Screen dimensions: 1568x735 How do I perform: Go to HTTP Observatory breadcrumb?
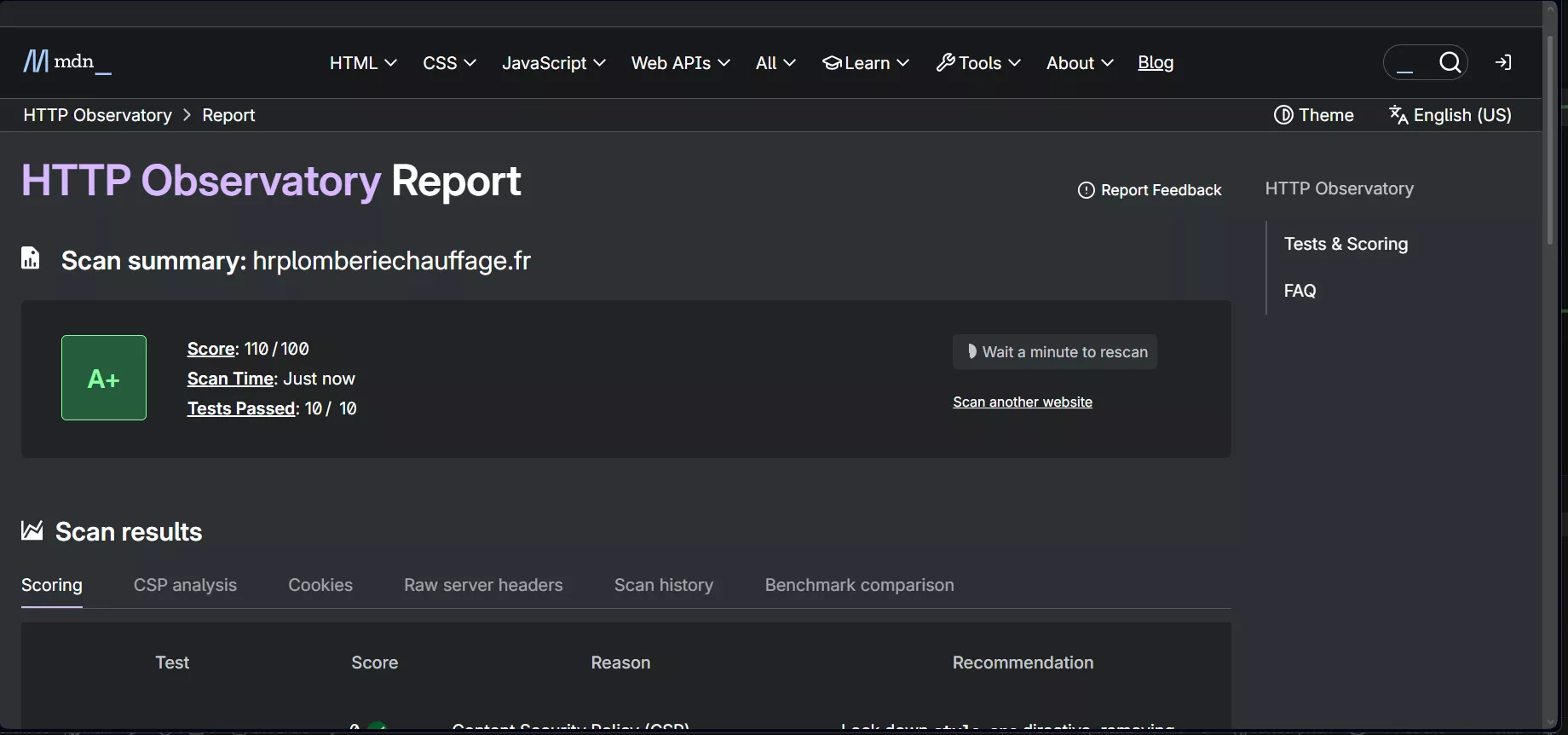pyautogui.click(x=97, y=115)
